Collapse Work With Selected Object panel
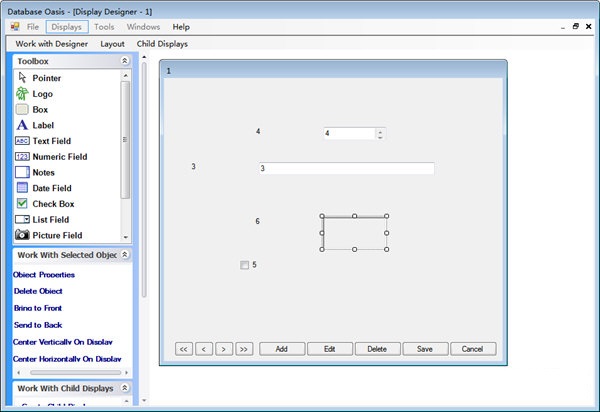The height and width of the screenshot is (412, 600). [125, 254]
